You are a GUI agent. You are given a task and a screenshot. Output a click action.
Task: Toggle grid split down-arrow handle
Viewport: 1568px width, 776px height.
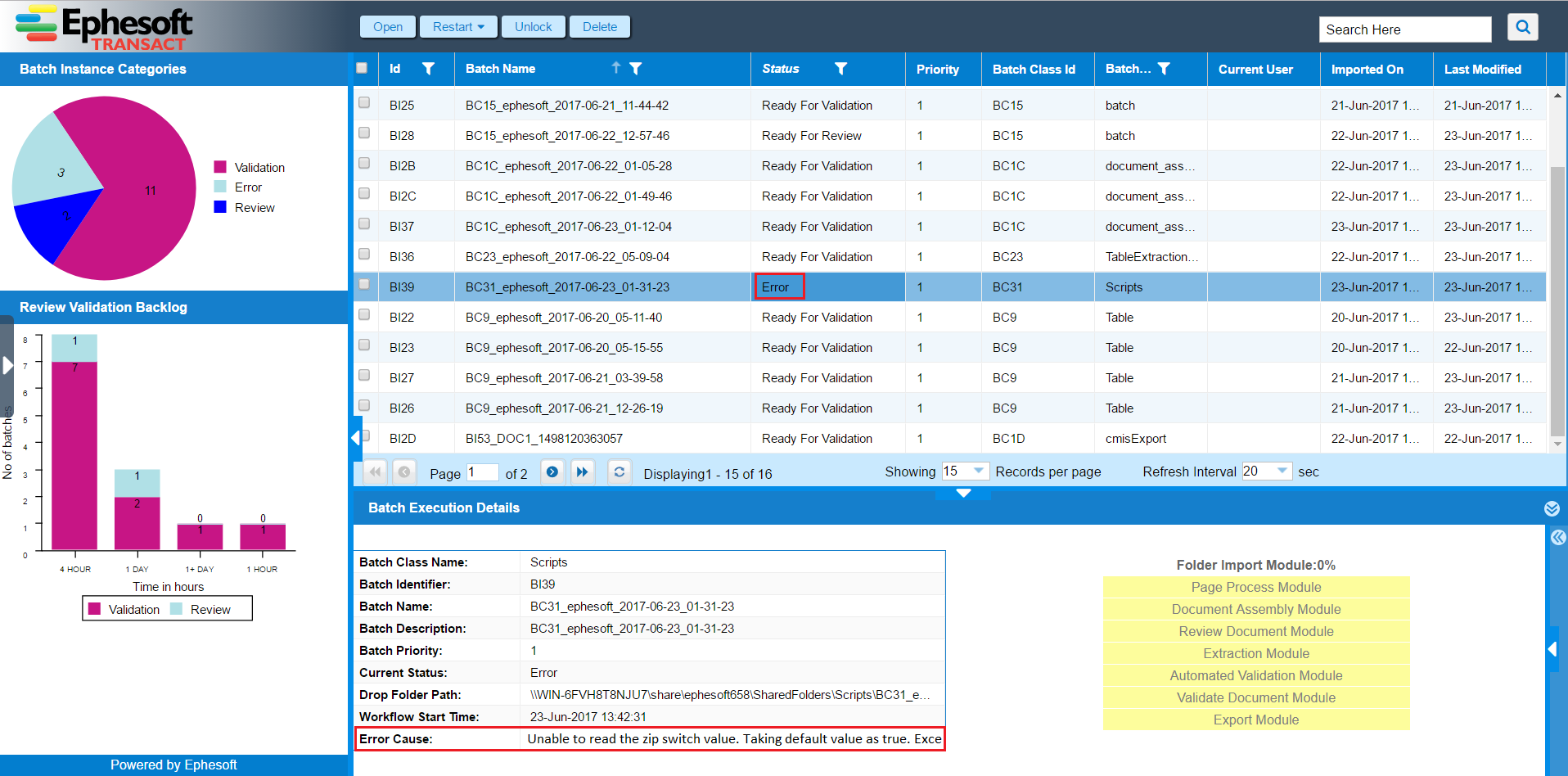(963, 493)
